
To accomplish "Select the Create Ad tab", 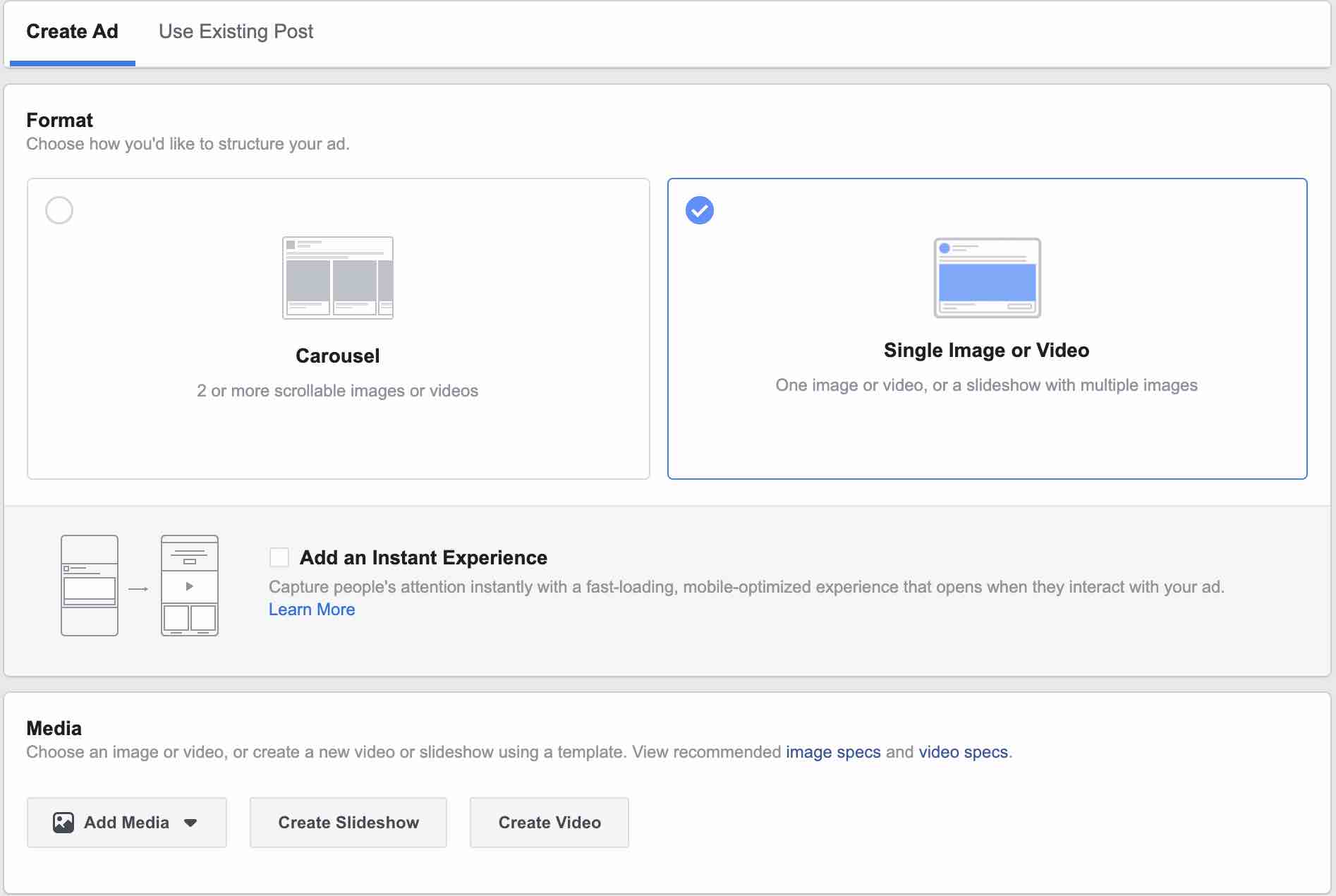I will point(72,31).
